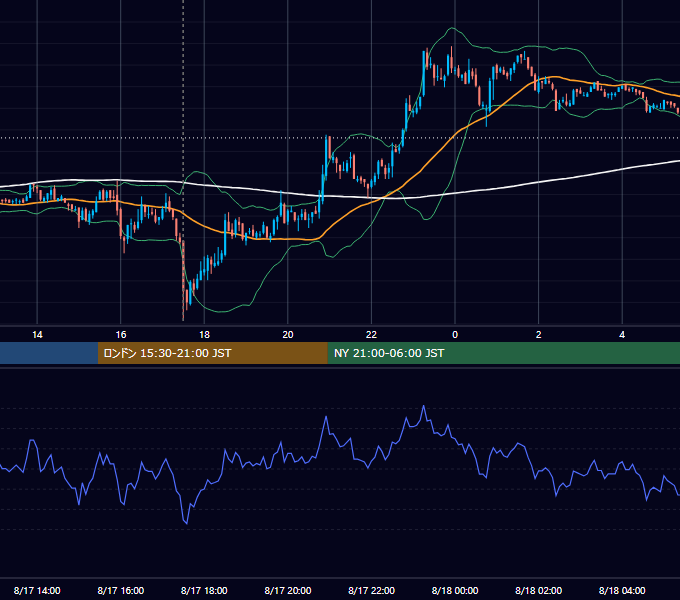Viewport: 680px width, 600px height.
Task: Click the 8/18 04:00 date label
Action: (622, 590)
